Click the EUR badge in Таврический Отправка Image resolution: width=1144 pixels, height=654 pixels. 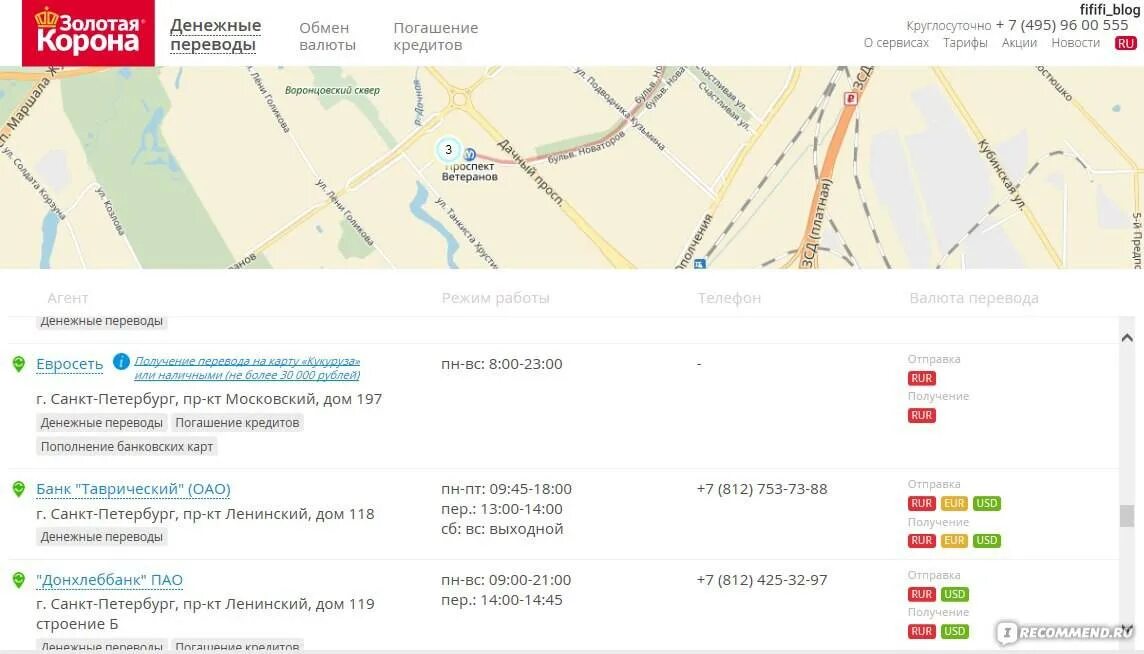pyautogui.click(x=954, y=503)
